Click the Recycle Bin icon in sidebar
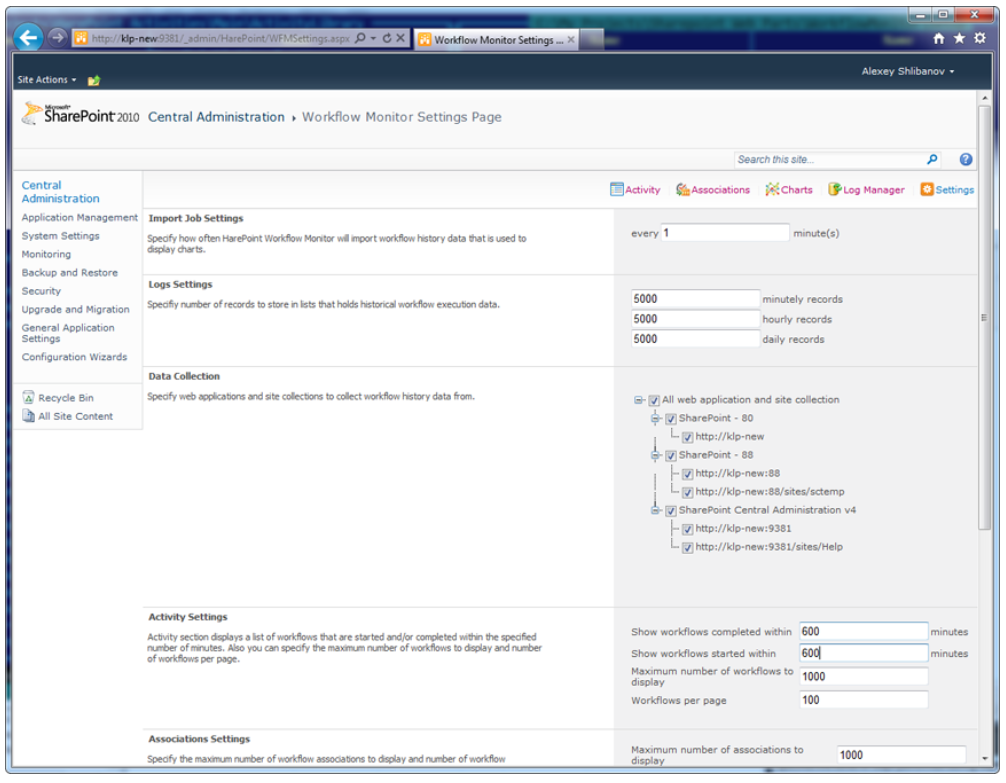 click(28, 397)
